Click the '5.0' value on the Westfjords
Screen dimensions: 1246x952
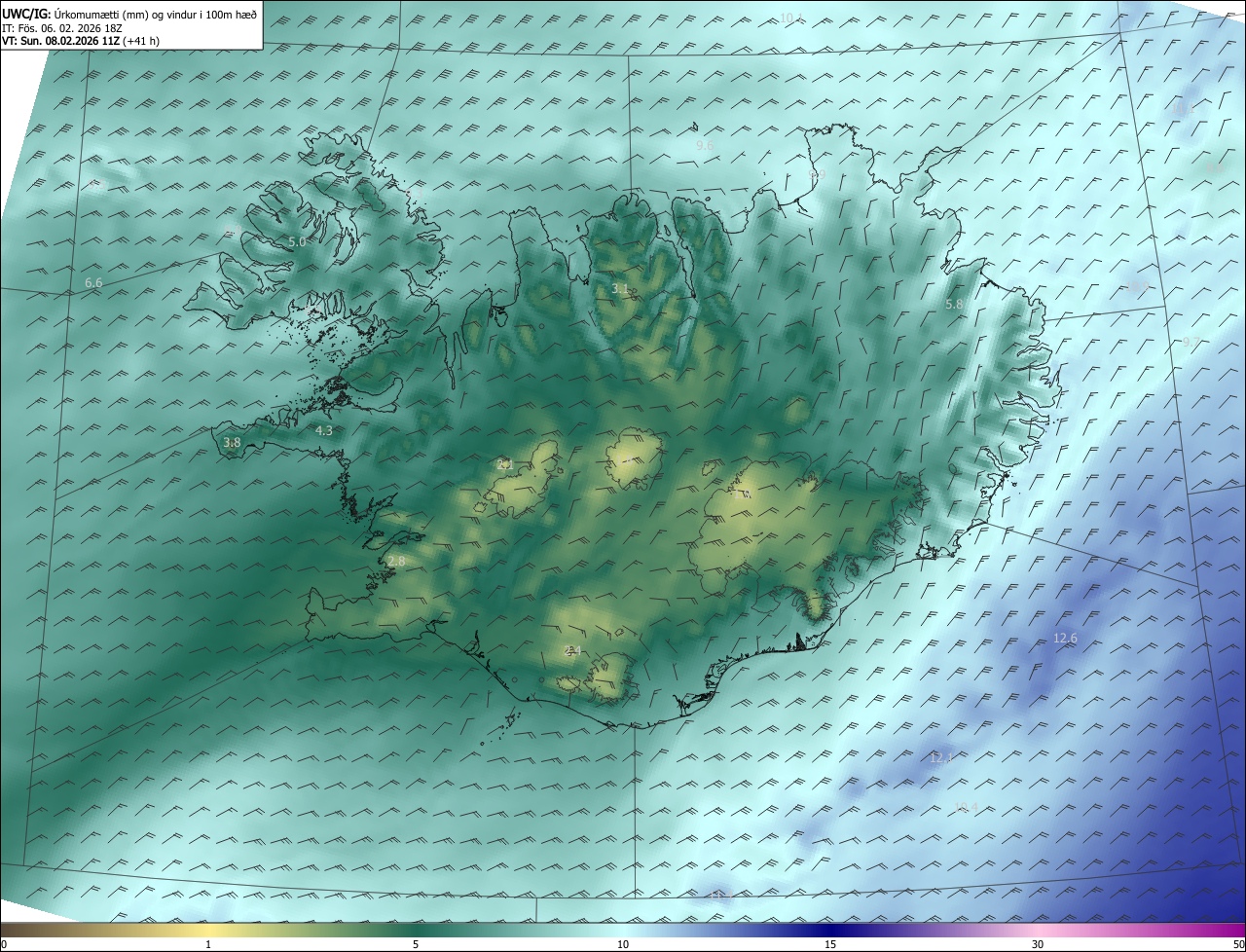[297, 241]
